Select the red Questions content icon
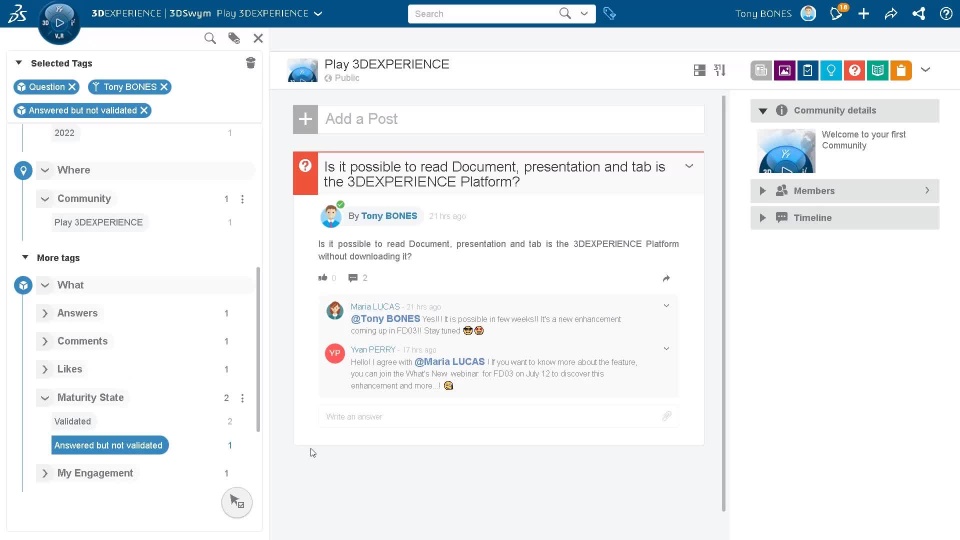The height and width of the screenshot is (540, 960). point(854,70)
